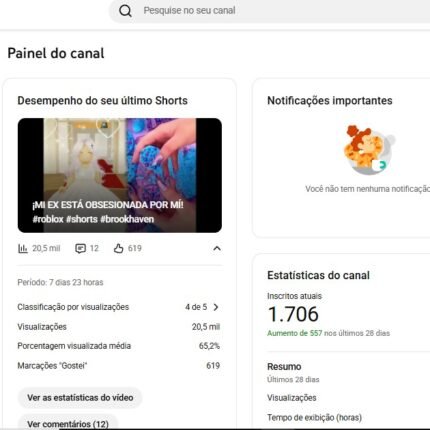
Task: Click Tempo de exibição (horas) row
Action: 348,417
